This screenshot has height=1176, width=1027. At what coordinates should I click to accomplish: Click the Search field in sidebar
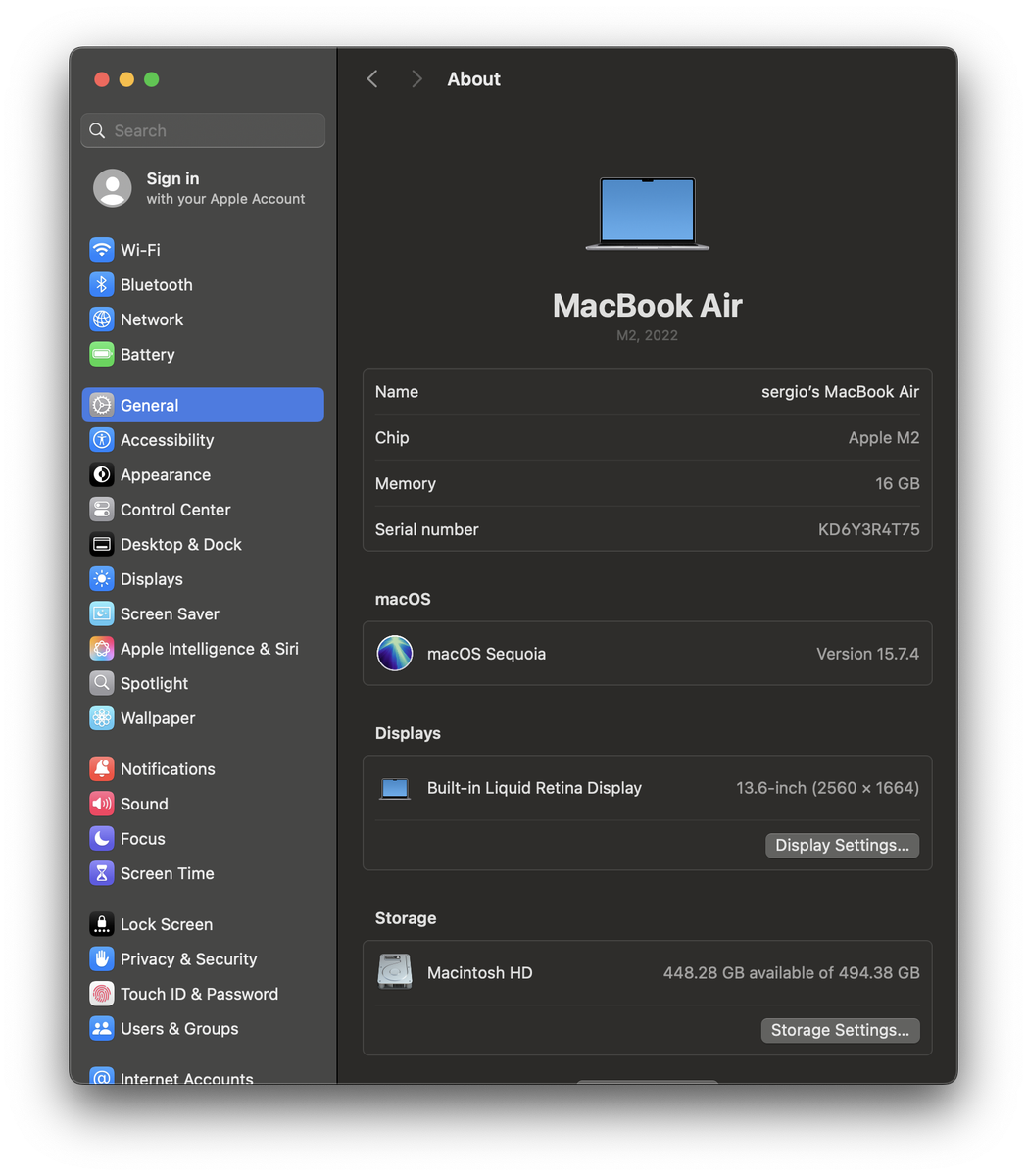(x=203, y=130)
